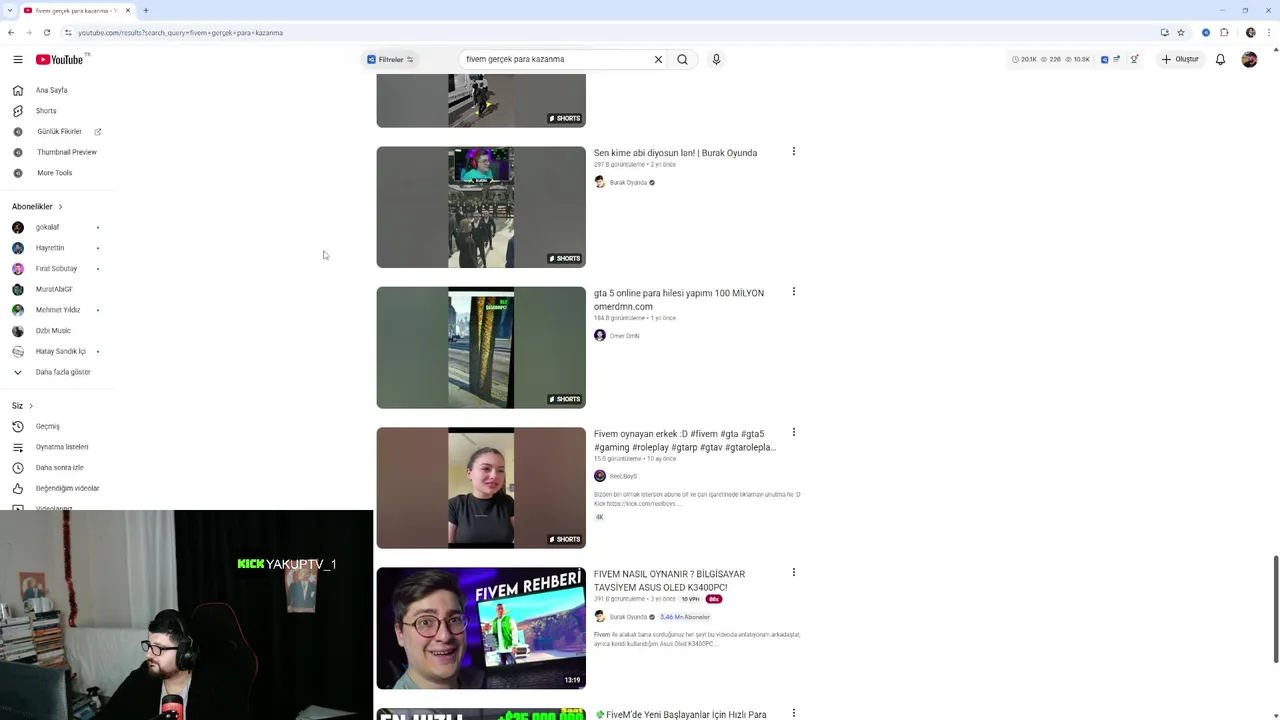Open 'Sen kime abi diyosun lan!' video title
The width and height of the screenshot is (1280, 720).
pos(675,154)
